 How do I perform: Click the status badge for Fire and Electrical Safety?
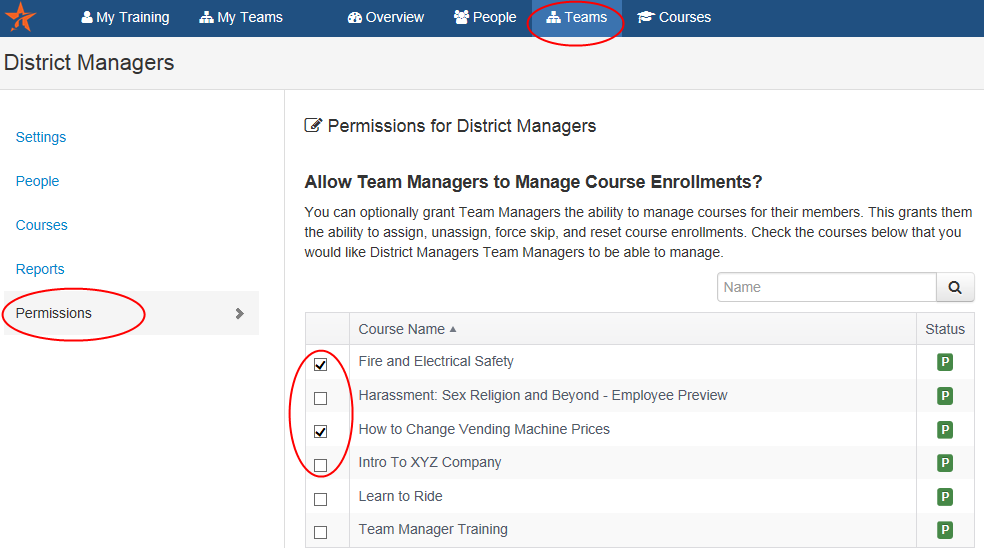tap(945, 362)
